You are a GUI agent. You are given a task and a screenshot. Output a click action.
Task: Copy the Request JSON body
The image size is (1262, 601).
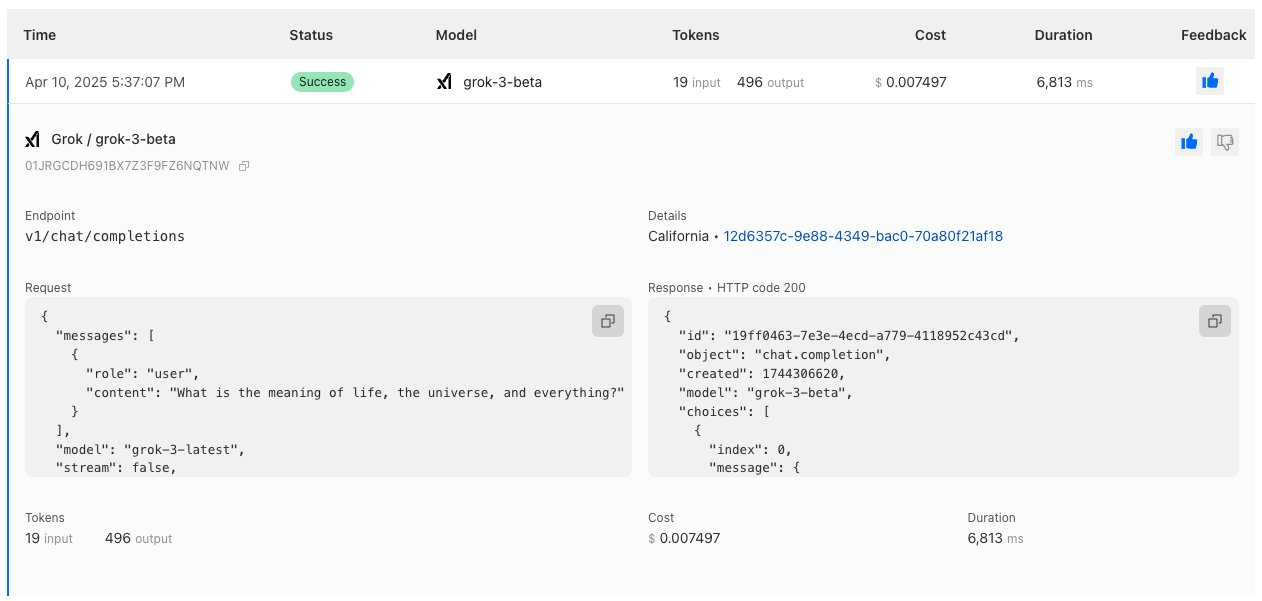(x=607, y=321)
